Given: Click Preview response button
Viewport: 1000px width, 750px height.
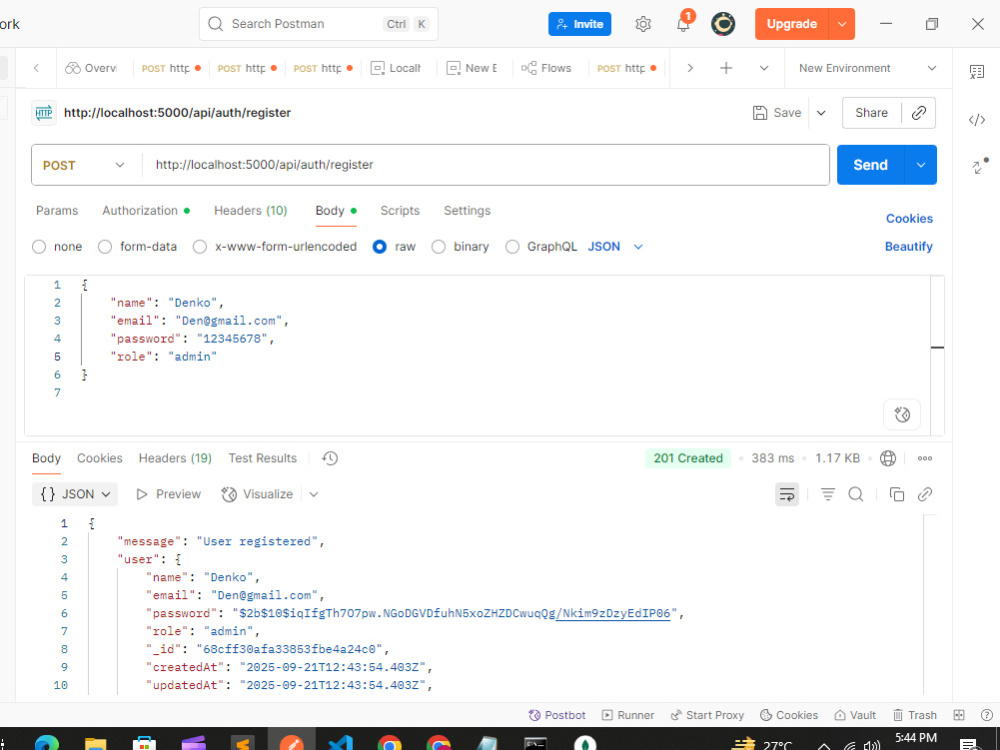Looking at the screenshot, I should point(168,494).
